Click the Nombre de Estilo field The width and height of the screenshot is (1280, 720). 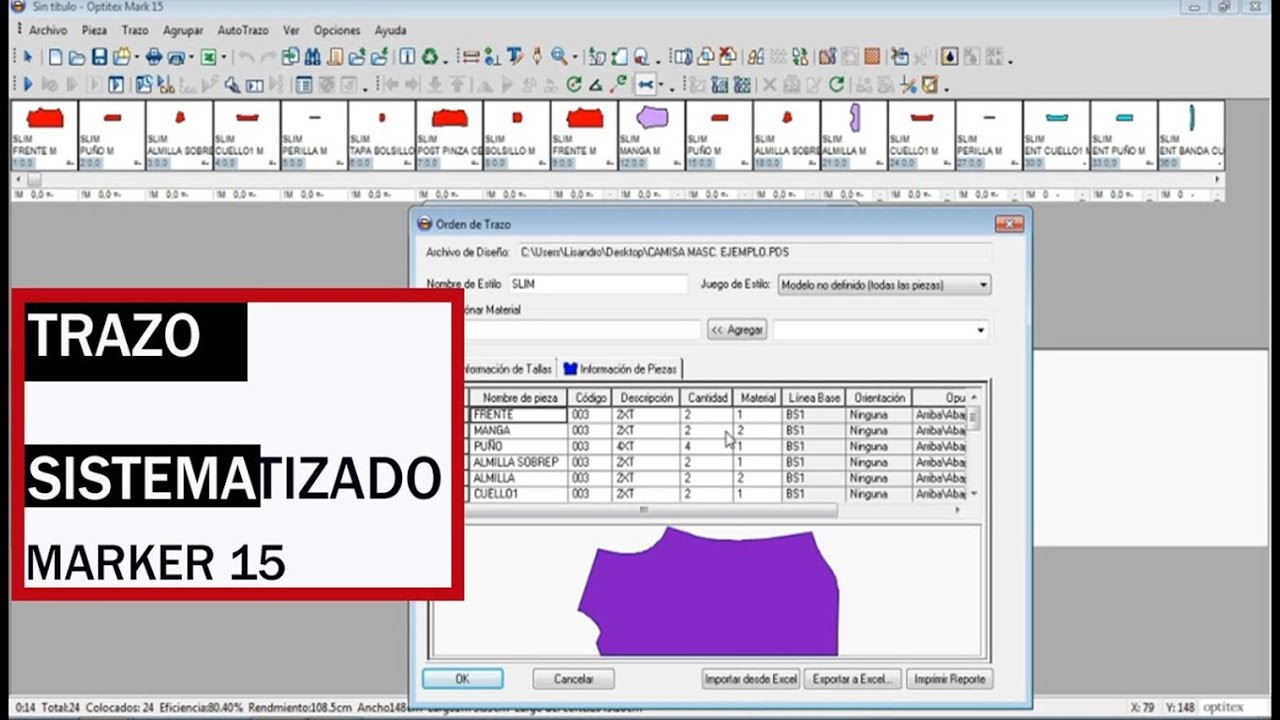point(598,284)
